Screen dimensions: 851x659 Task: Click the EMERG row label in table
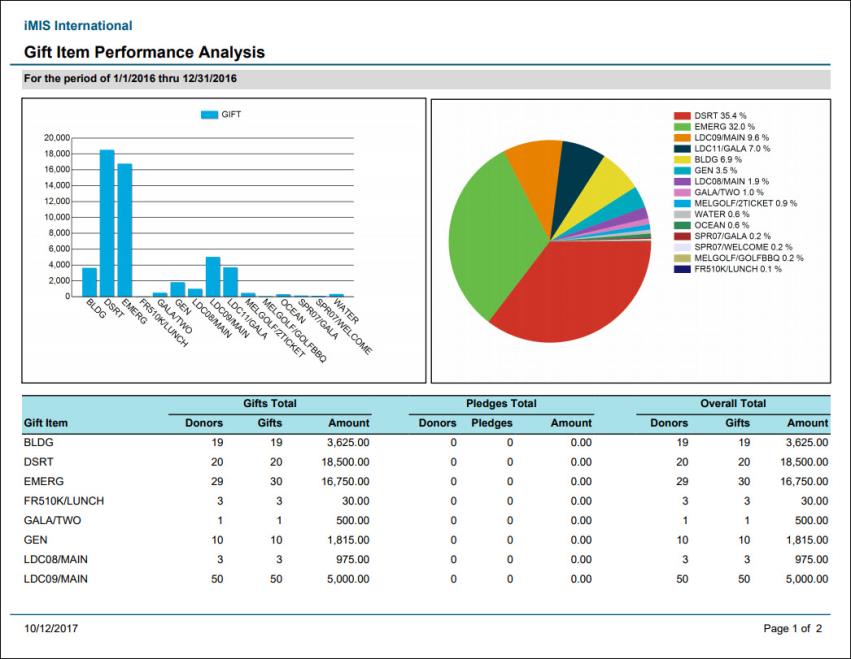tap(43, 481)
